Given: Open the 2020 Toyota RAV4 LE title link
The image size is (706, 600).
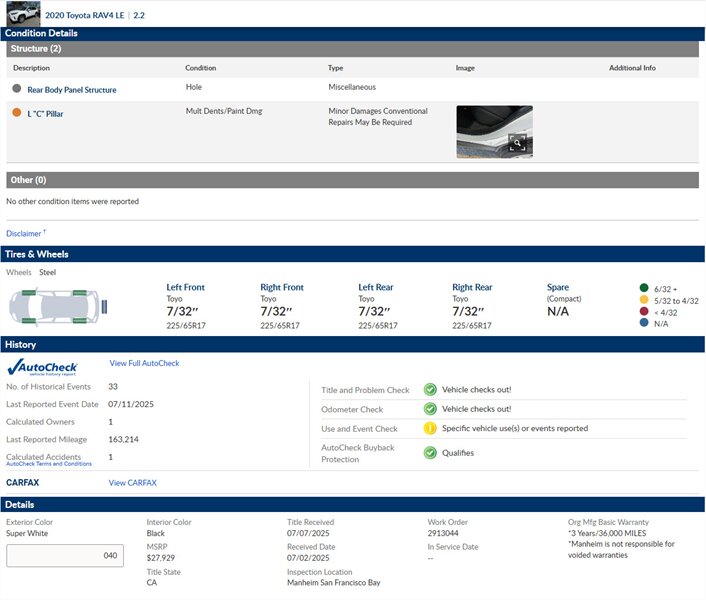Looking at the screenshot, I should (85, 15).
